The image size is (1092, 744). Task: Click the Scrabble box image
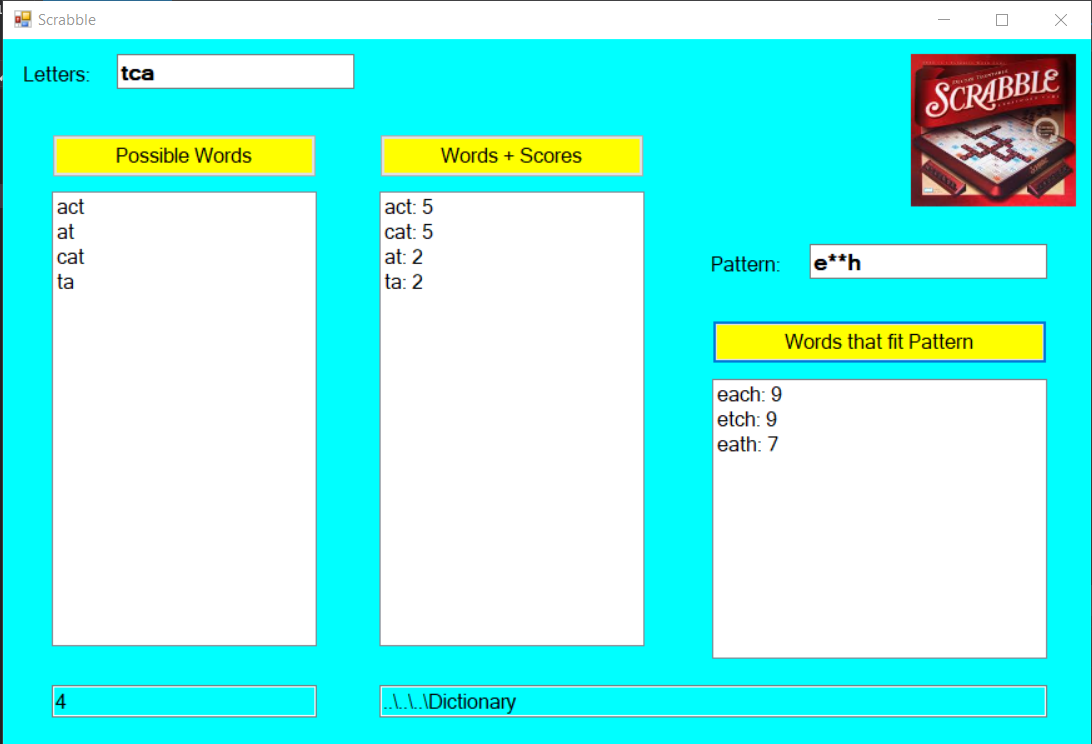[x=993, y=130]
